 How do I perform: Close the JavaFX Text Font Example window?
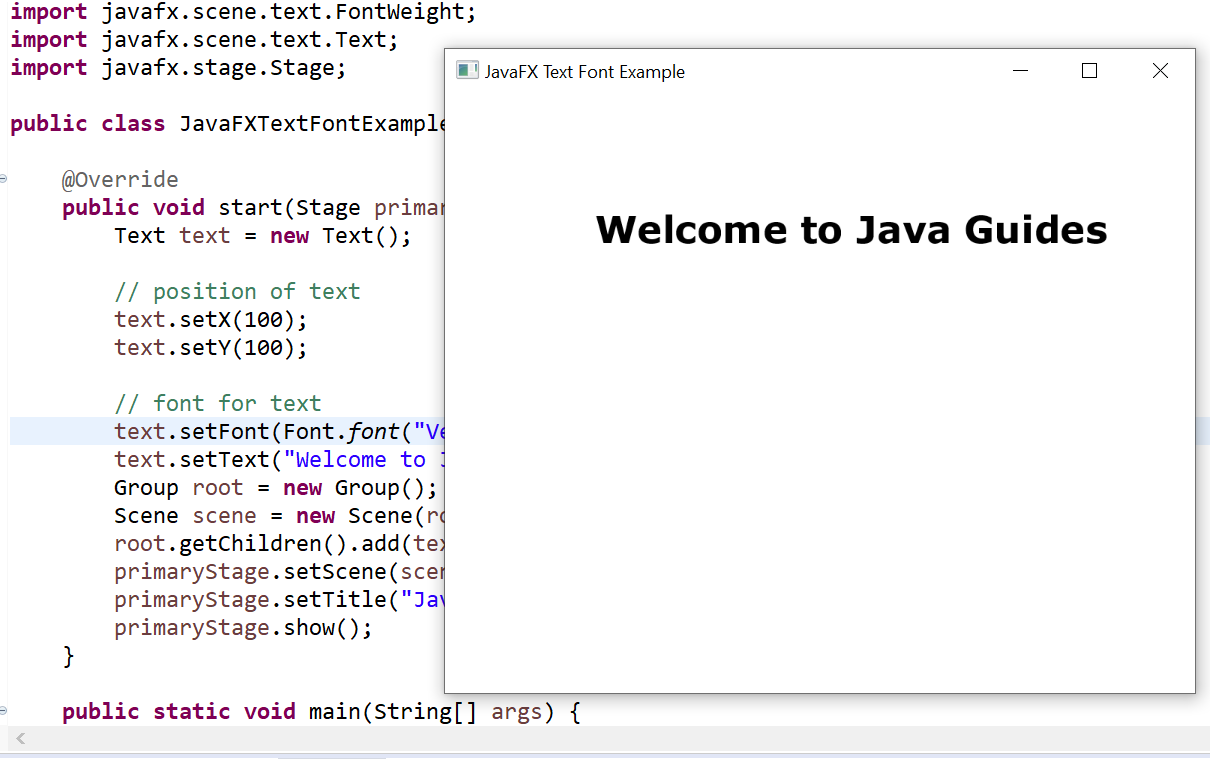click(x=1159, y=70)
